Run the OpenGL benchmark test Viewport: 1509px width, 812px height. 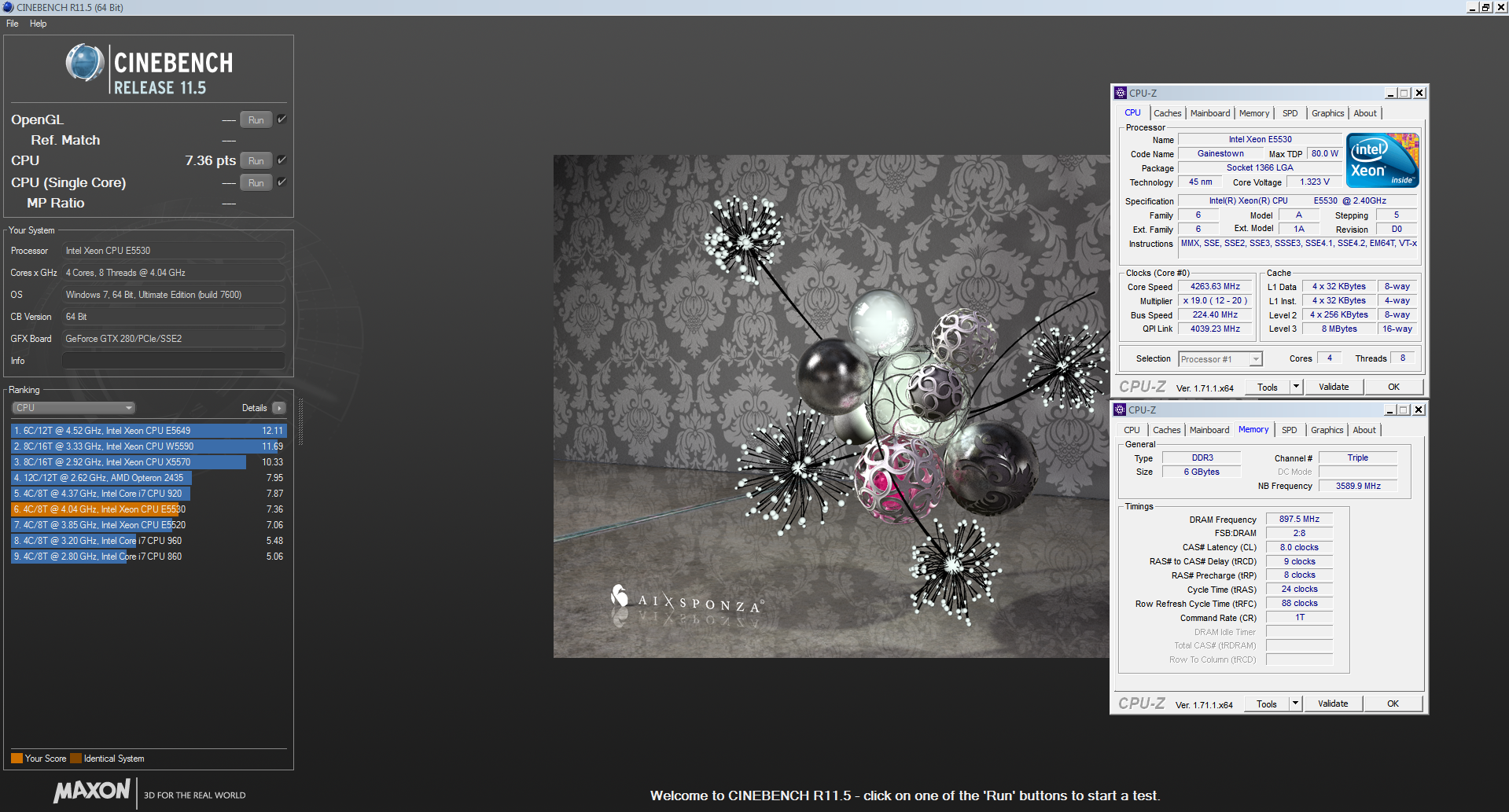(256, 119)
